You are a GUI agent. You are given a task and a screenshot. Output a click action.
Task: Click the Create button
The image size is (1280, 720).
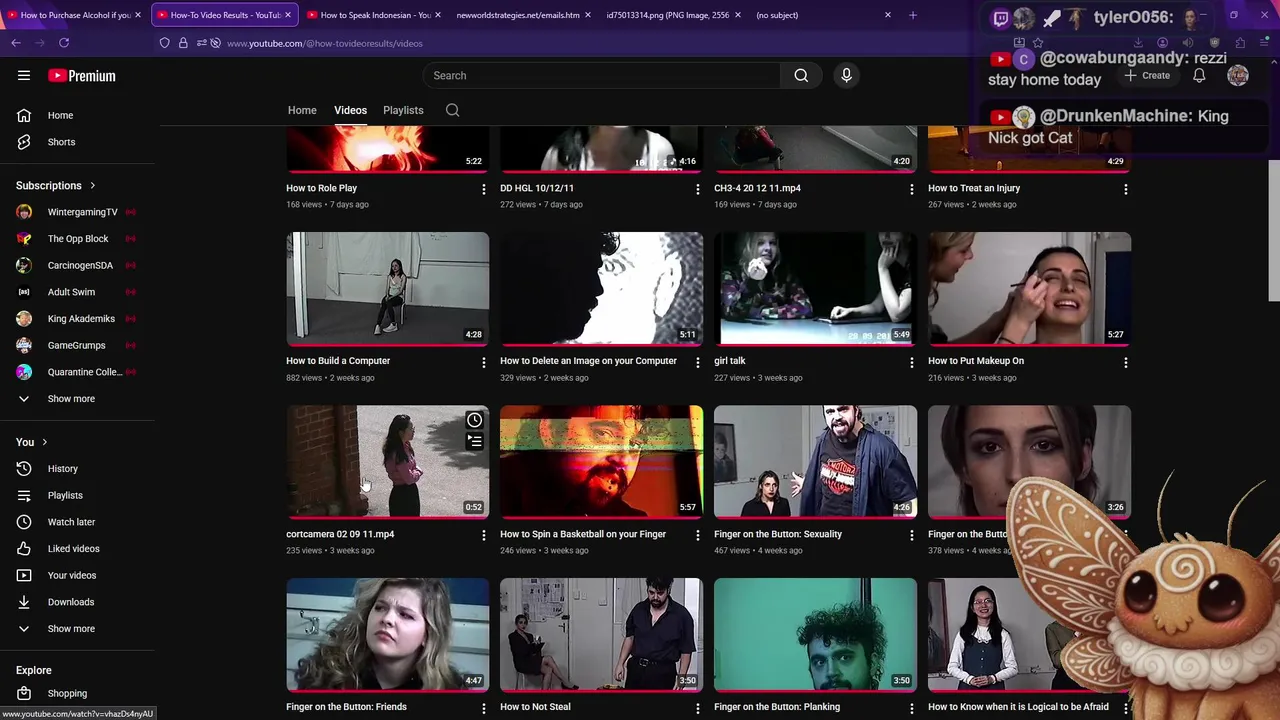pos(1147,76)
